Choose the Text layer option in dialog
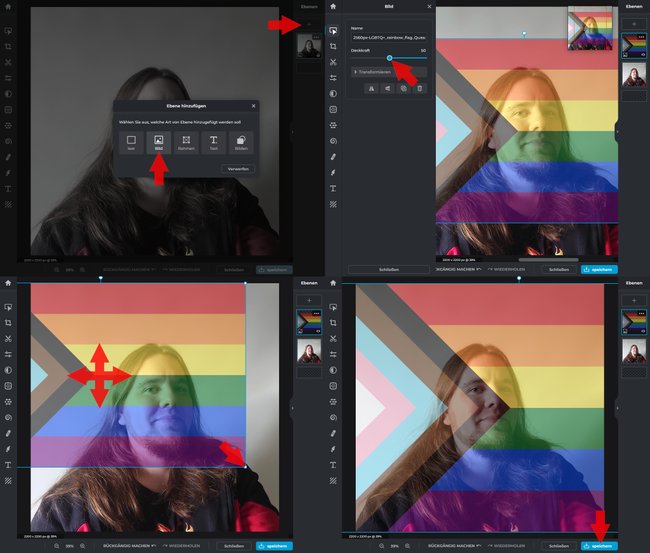The width and height of the screenshot is (650, 553). (213, 142)
